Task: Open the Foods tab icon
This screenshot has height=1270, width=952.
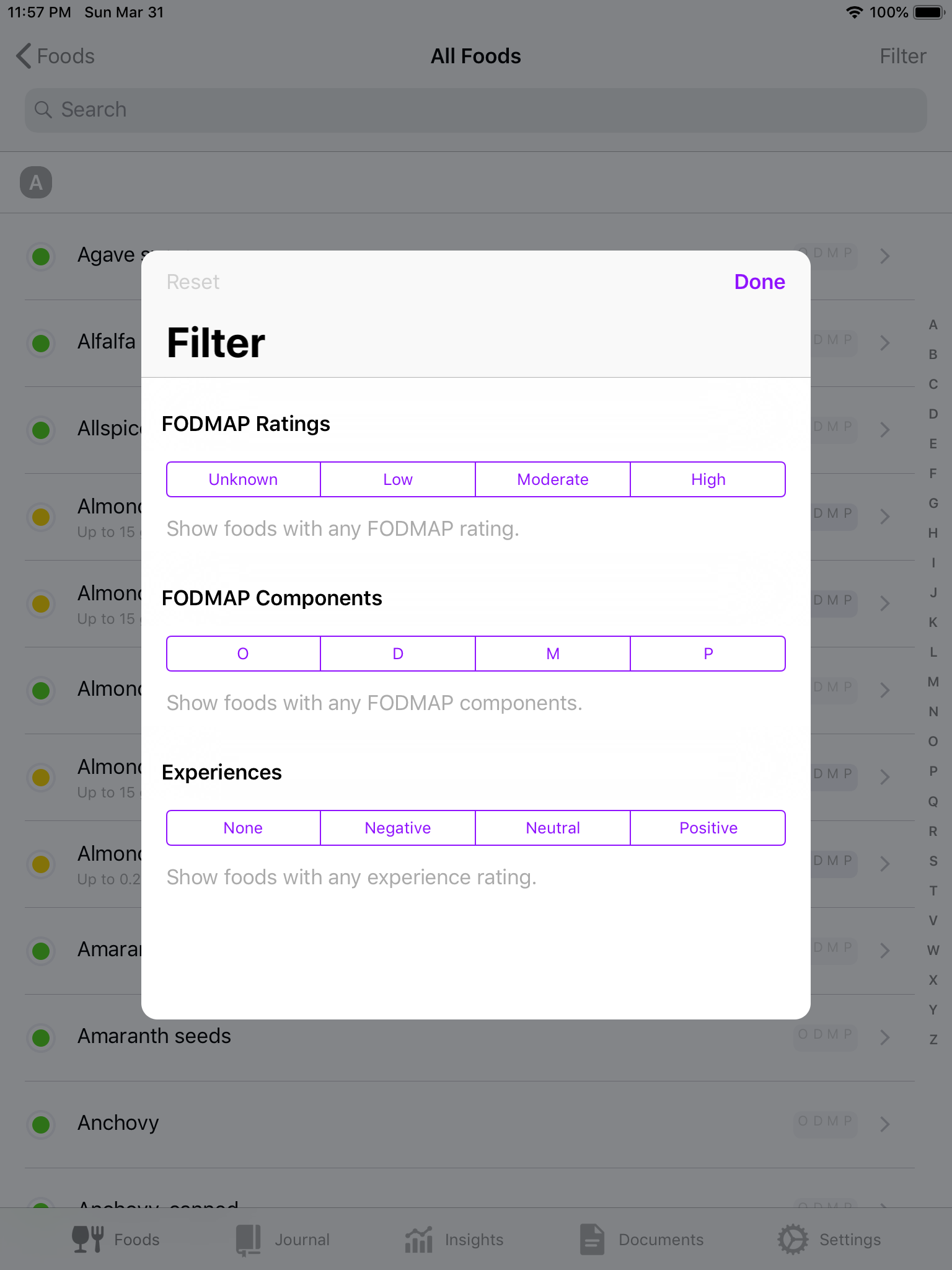Action: [87, 1239]
